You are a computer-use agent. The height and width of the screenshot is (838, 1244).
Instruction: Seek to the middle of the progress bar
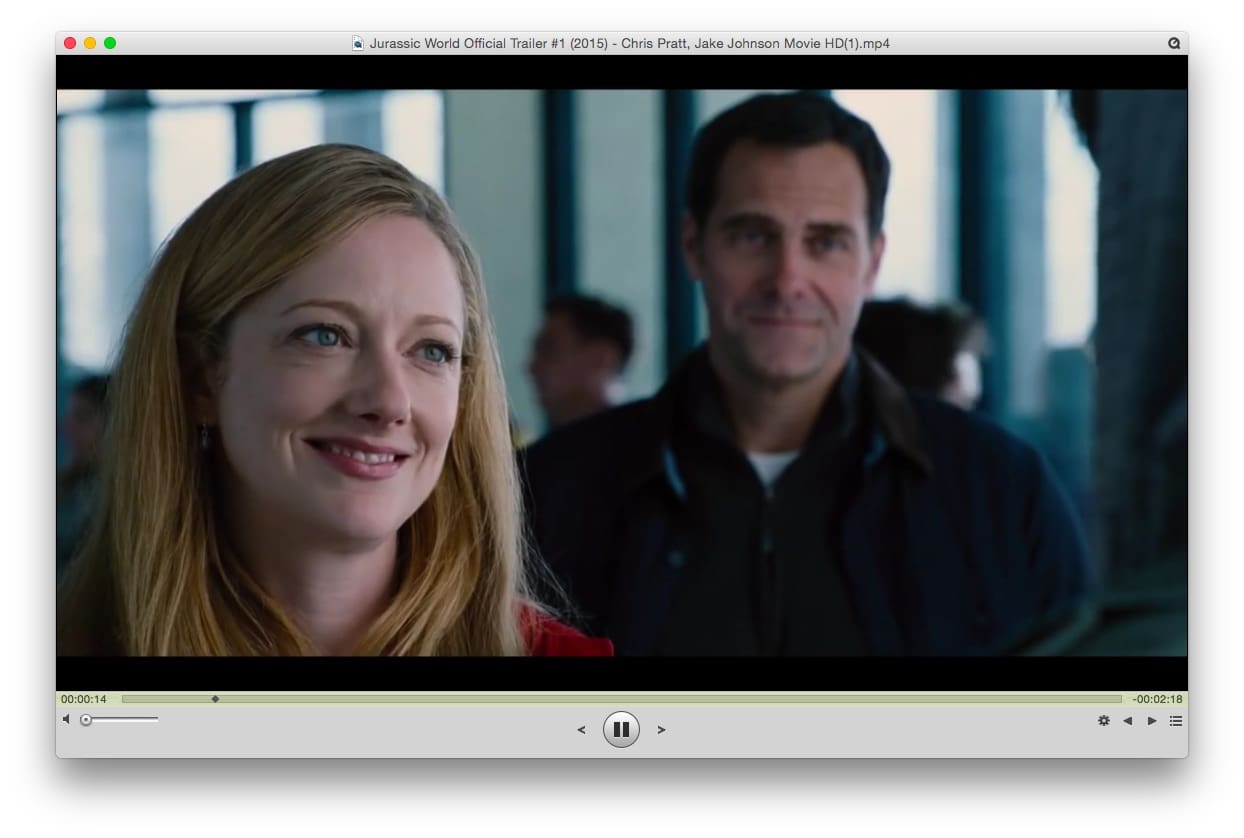[x=622, y=699]
